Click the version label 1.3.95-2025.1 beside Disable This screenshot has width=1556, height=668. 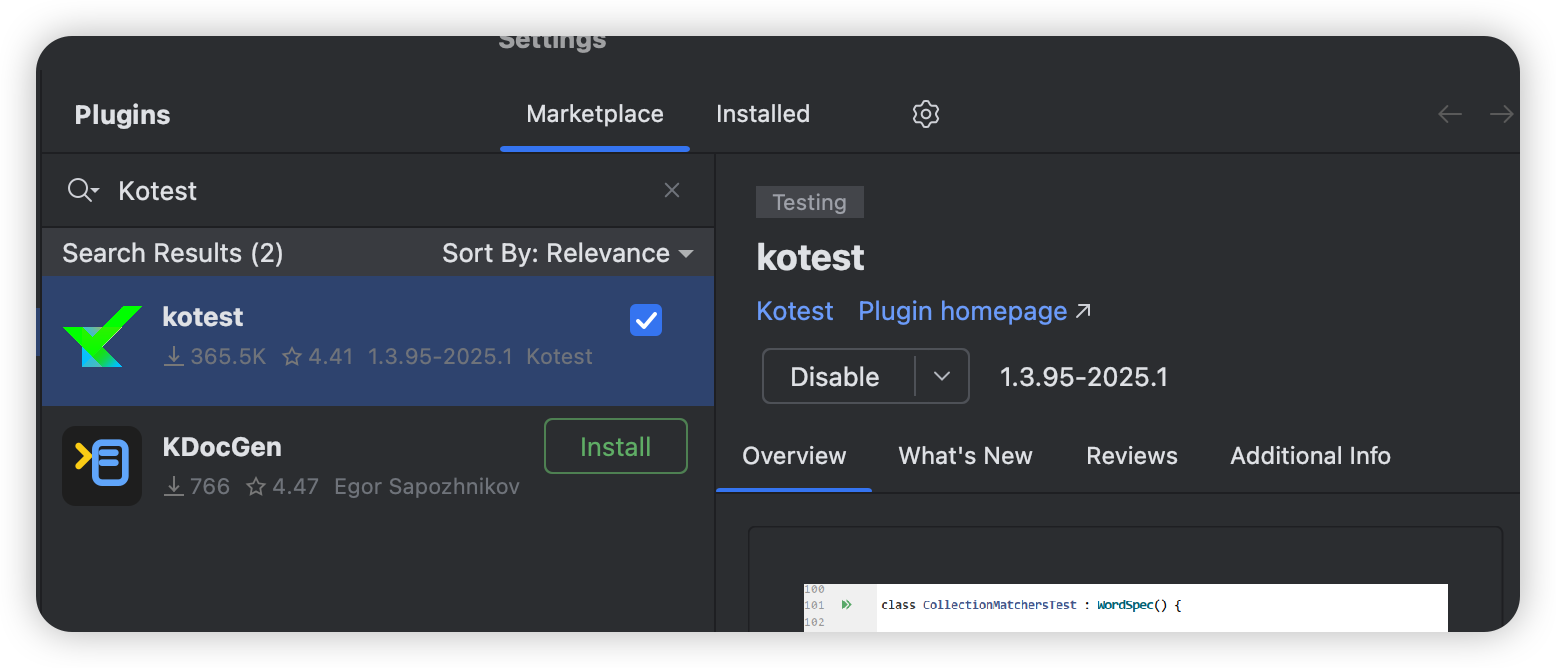click(1084, 377)
